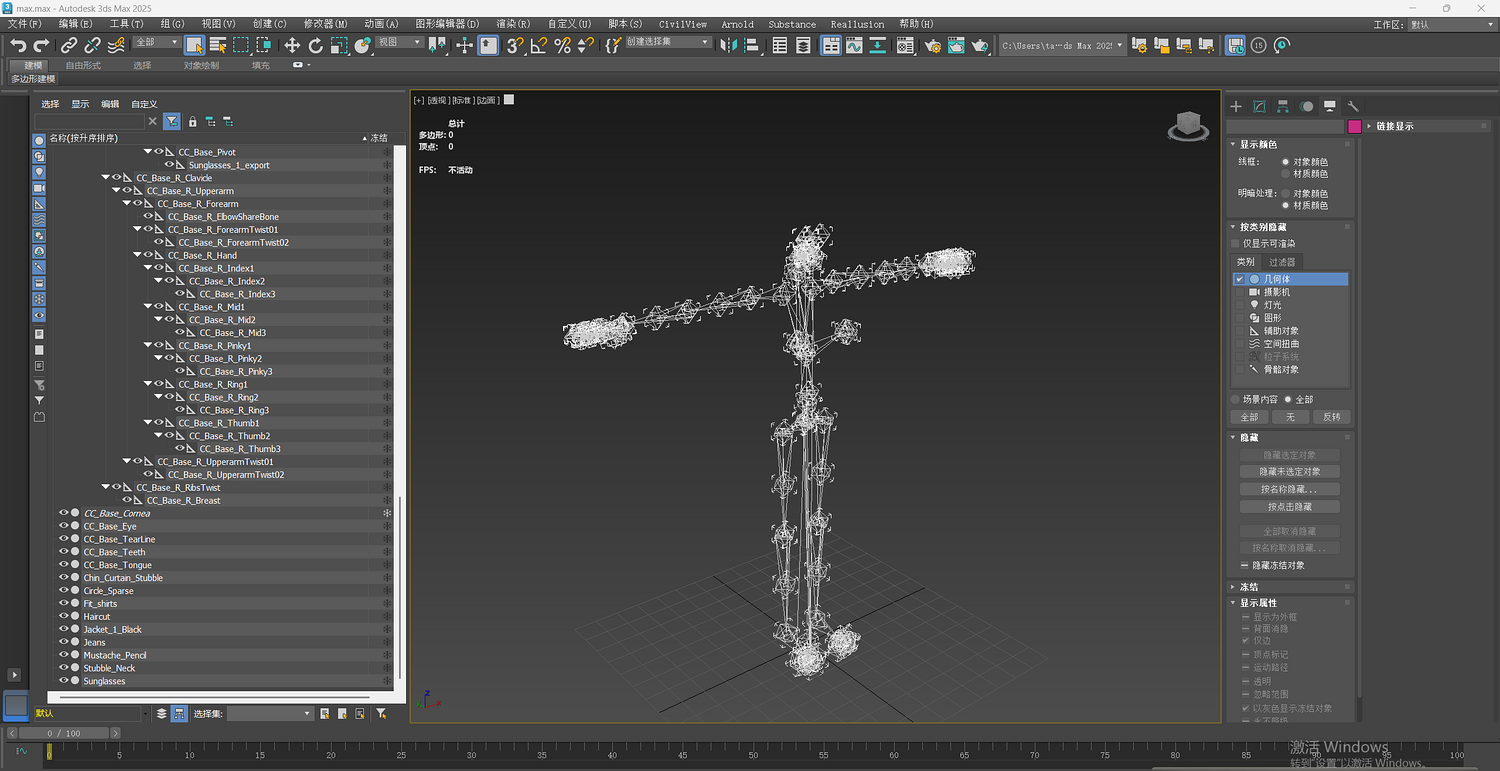Select the 场景内容 radio button

[x=1236, y=399]
